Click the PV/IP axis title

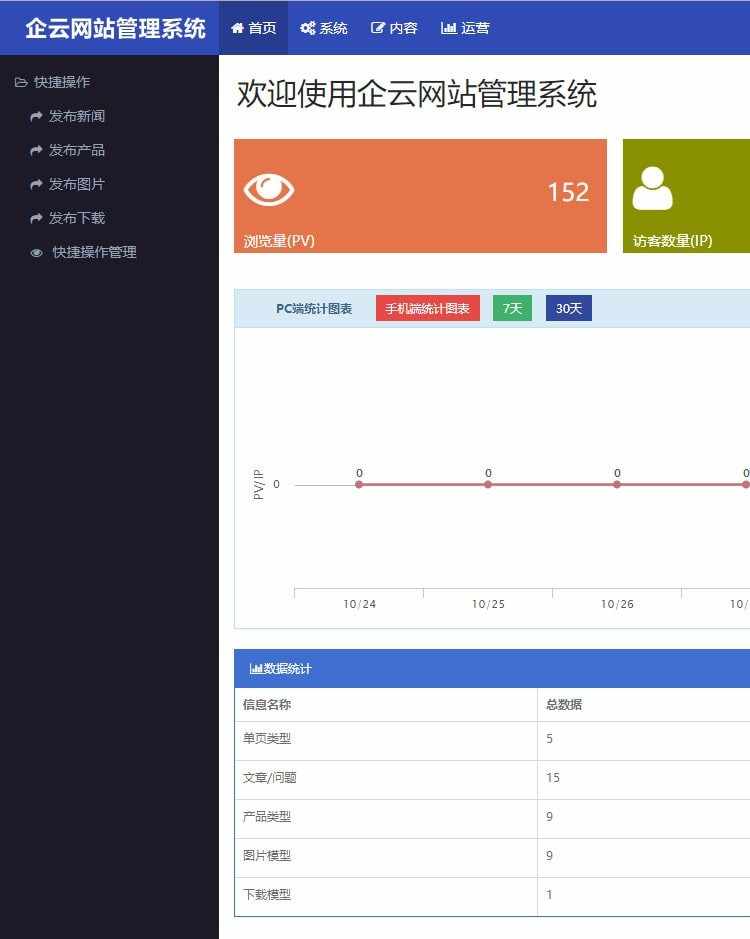(258, 484)
